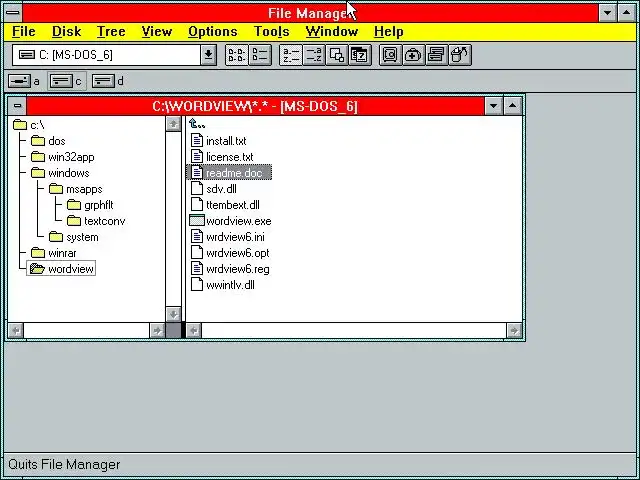Sort files by date toolbar icon
The width and height of the screenshot is (640, 480).
coord(360,55)
